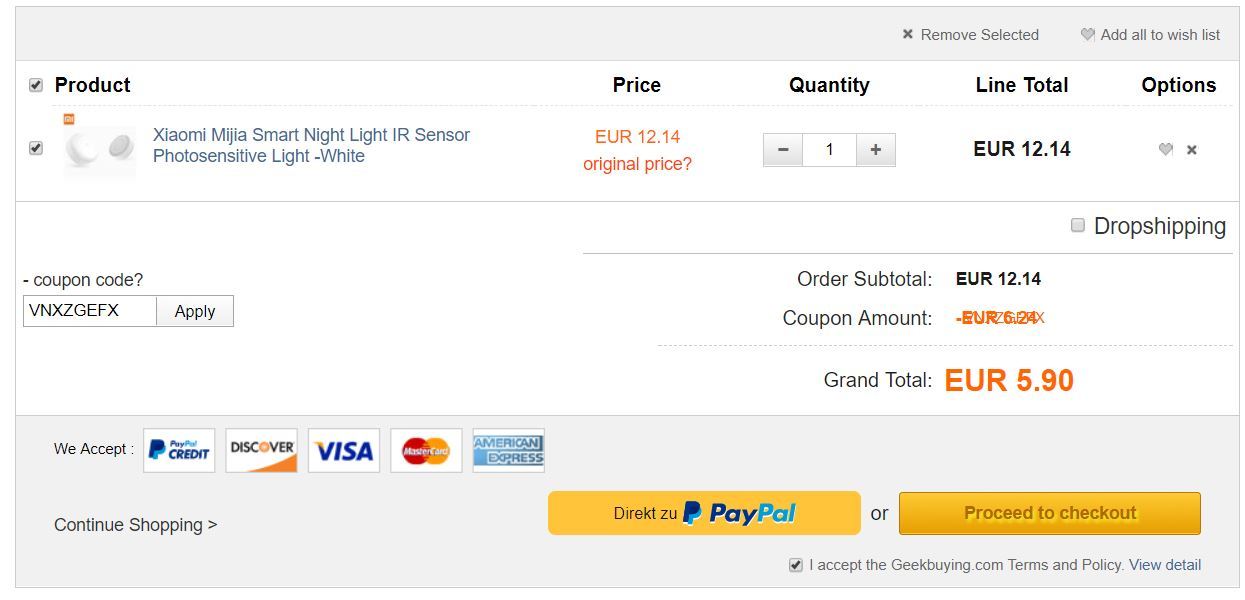The height and width of the screenshot is (600, 1245).
Task: Click the Remove Selected x icon
Action: click(x=908, y=34)
